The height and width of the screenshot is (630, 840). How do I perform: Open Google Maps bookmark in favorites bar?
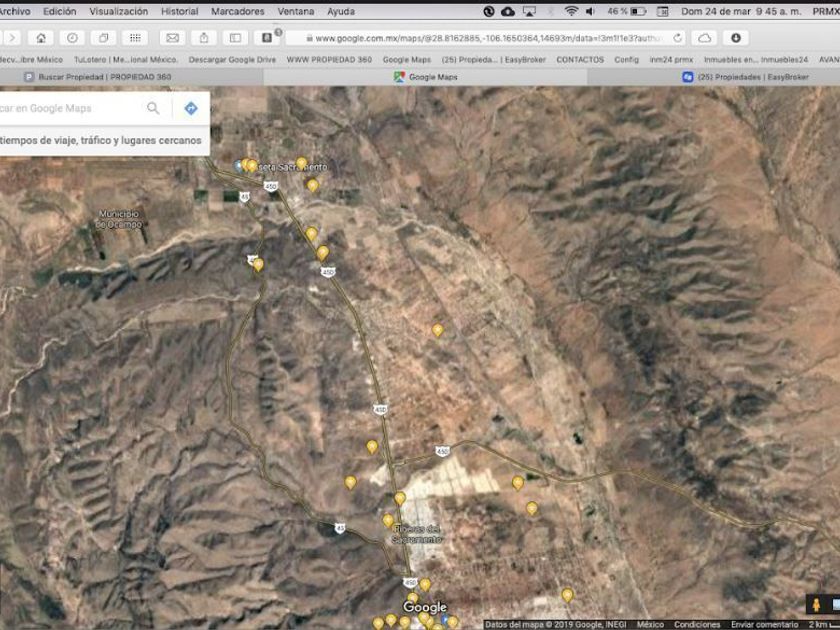tap(407, 59)
